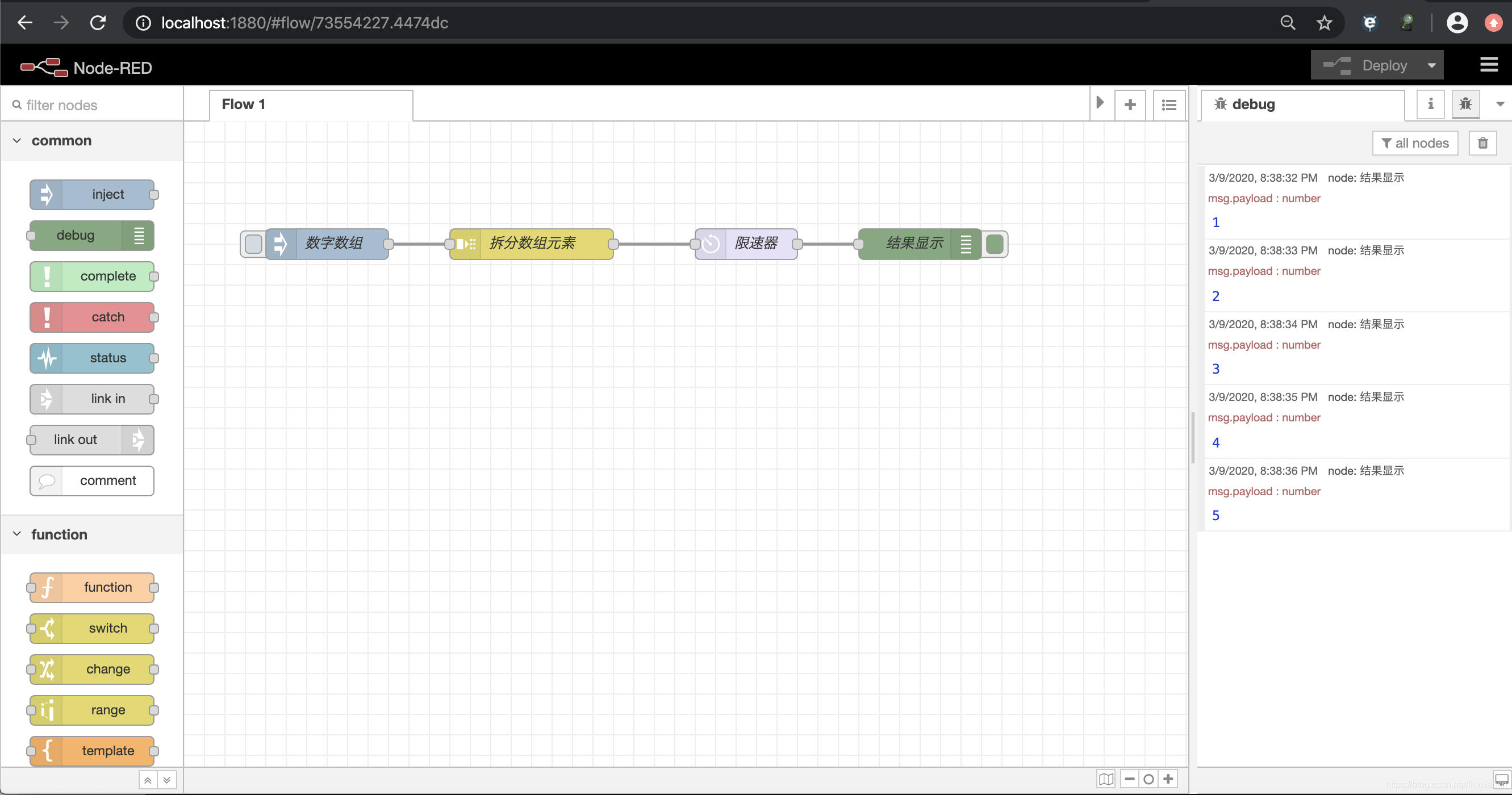Screen dimensions: 1512x795
Task: Toggle the 数字数组 inject node button
Action: (253, 243)
